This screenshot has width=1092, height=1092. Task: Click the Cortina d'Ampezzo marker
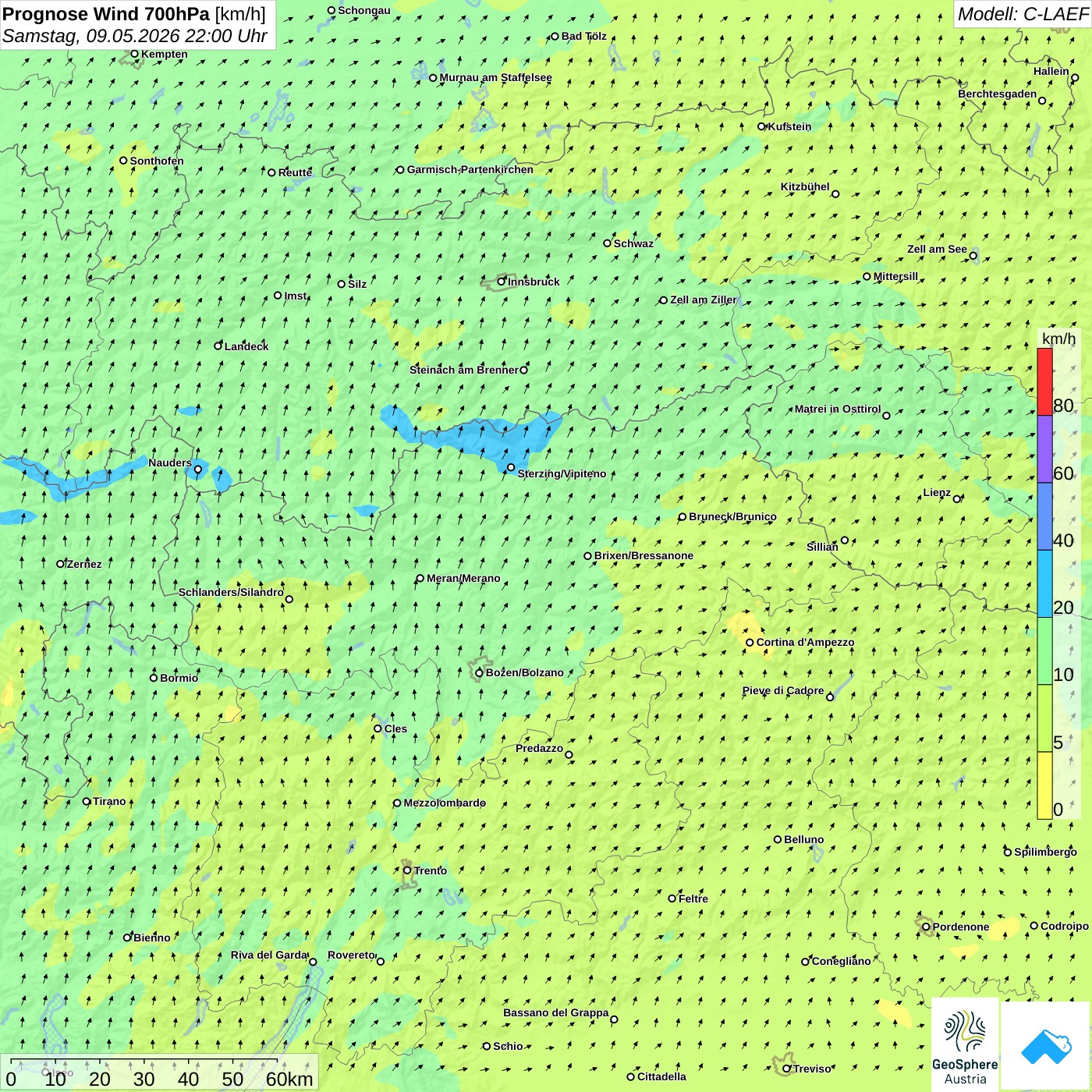pos(750,643)
